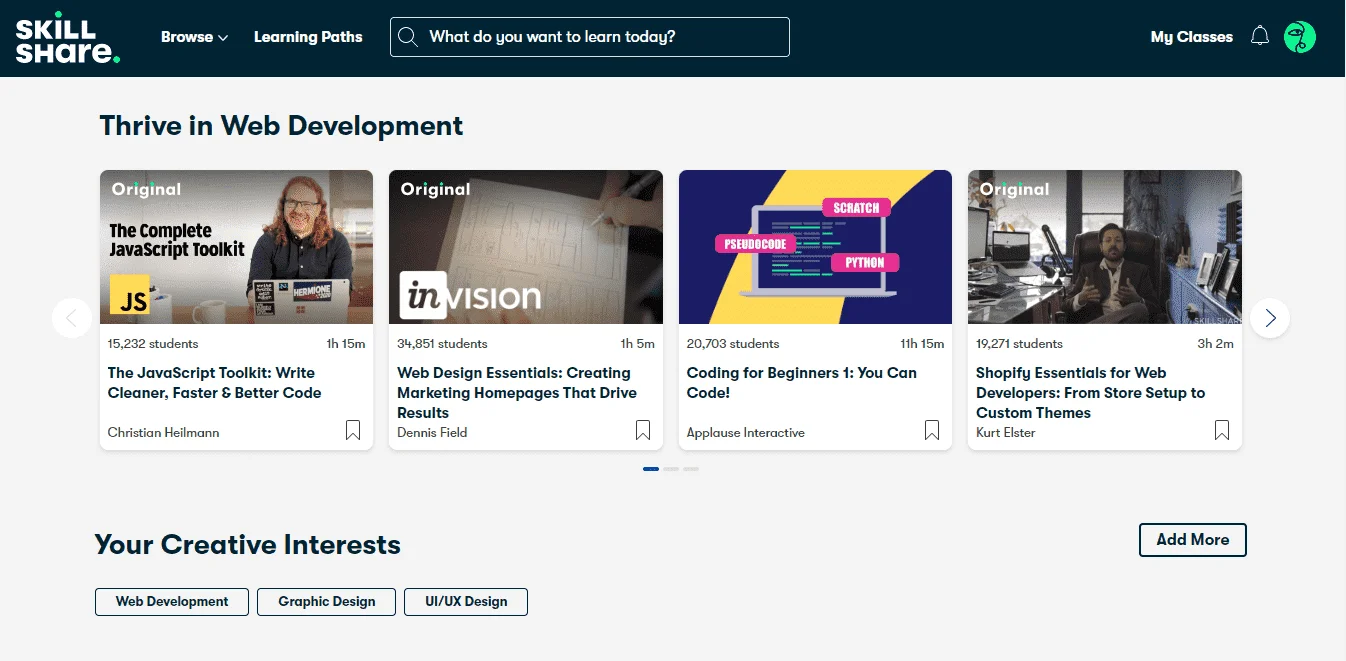This screenshot has width=1346, height=661.
Task: Click the '3h 2m' duration label
Action: point(1216,344)
